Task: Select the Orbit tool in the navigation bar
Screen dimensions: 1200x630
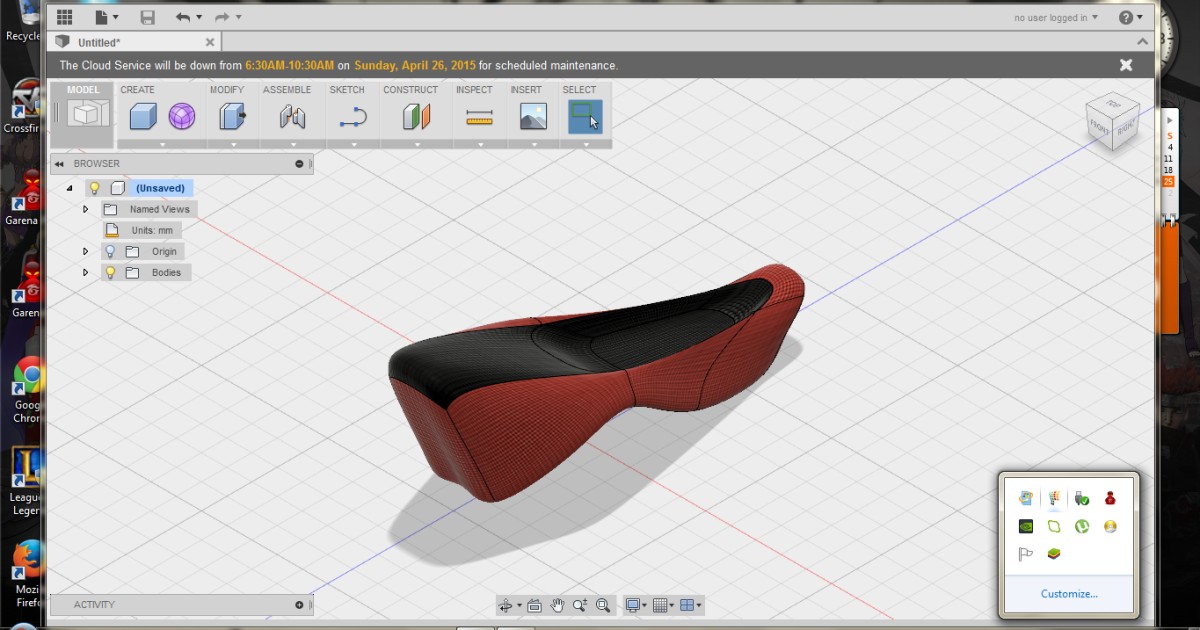Action: tap(506, 605)
